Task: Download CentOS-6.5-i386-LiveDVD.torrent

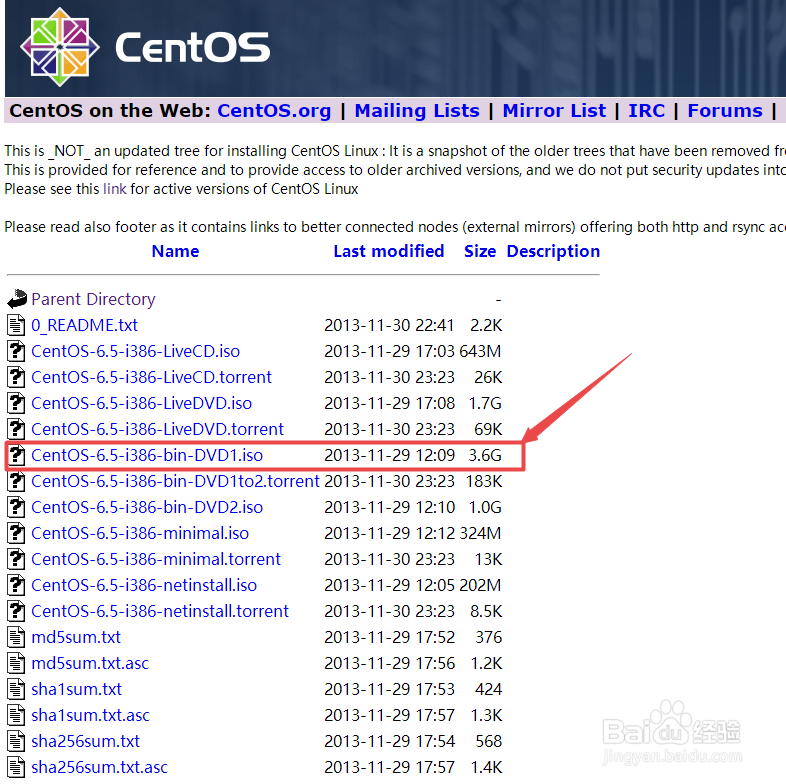Action: click(x=157, y=430)
